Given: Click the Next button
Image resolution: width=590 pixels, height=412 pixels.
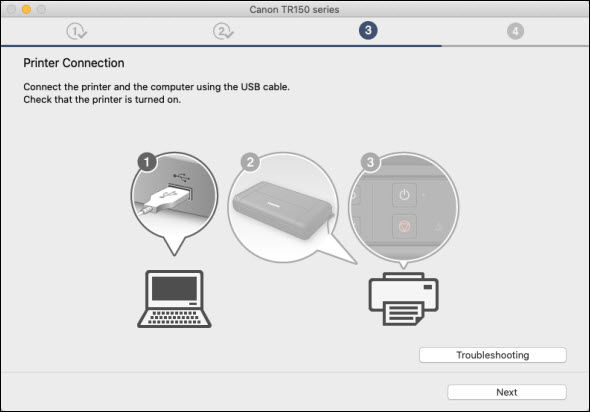Looking at the screenshot, I should [507, 392].
